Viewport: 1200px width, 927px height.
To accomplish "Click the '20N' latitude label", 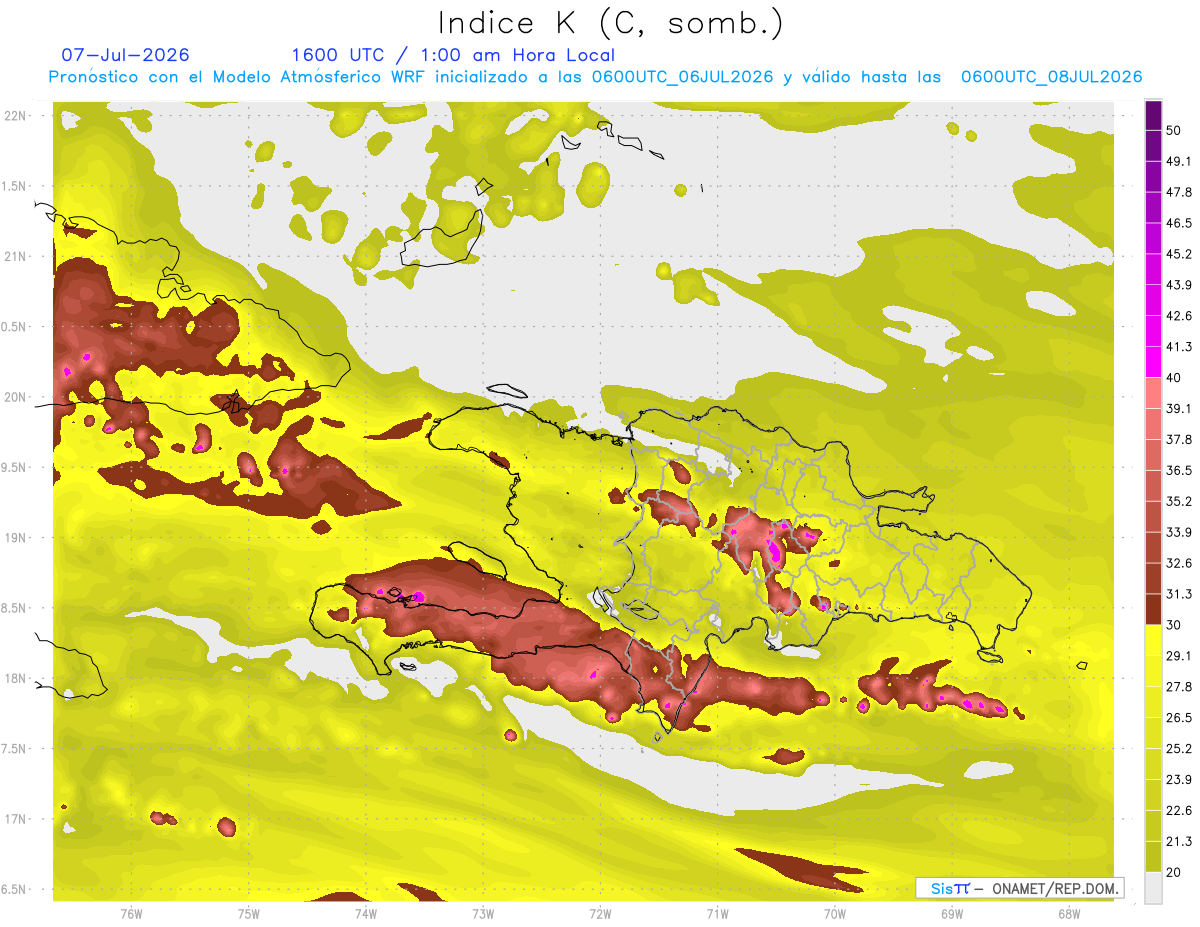I will tap(17, 397).
